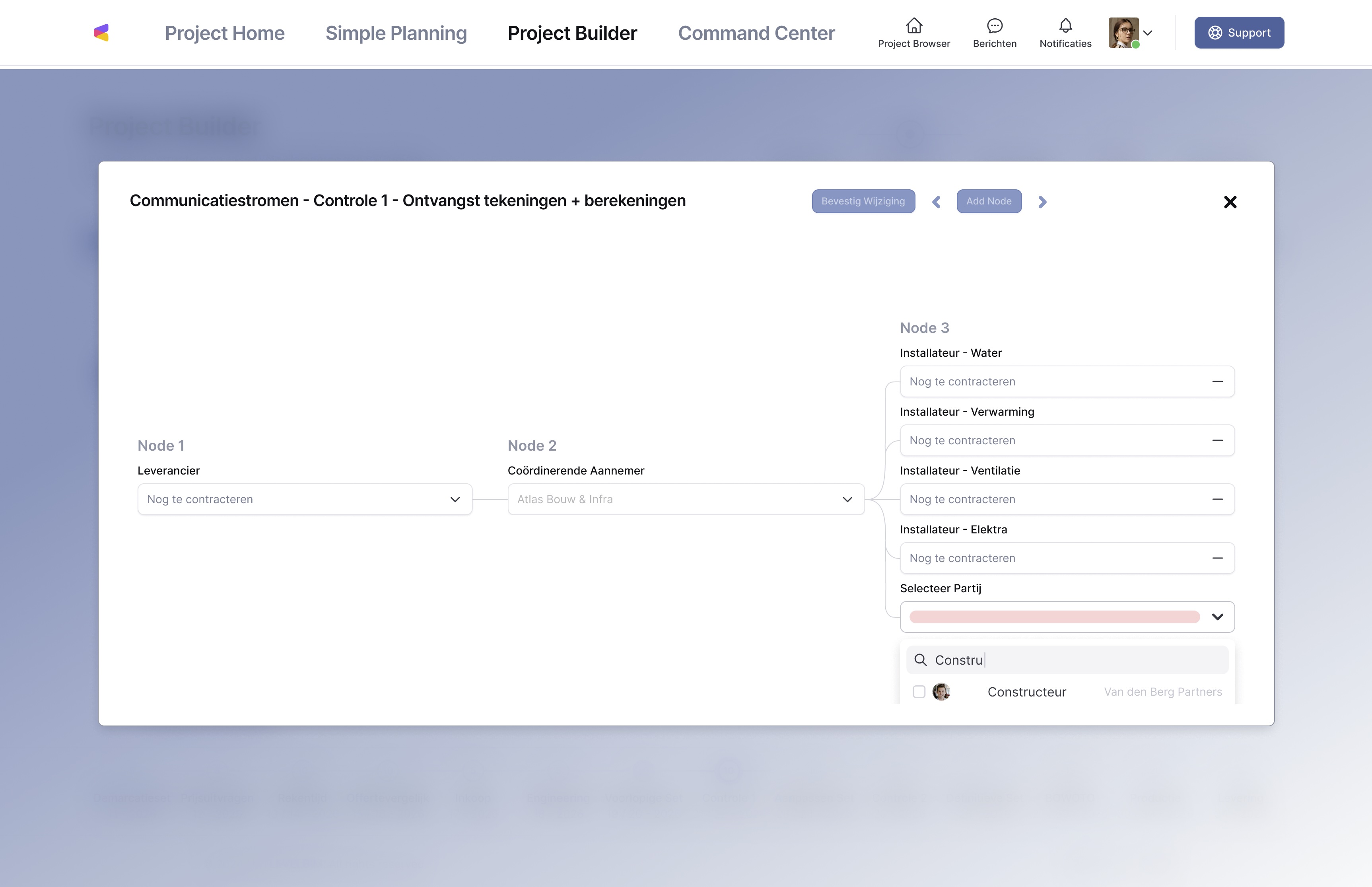Switch to the Simple Planning tab

coord(396,33)
